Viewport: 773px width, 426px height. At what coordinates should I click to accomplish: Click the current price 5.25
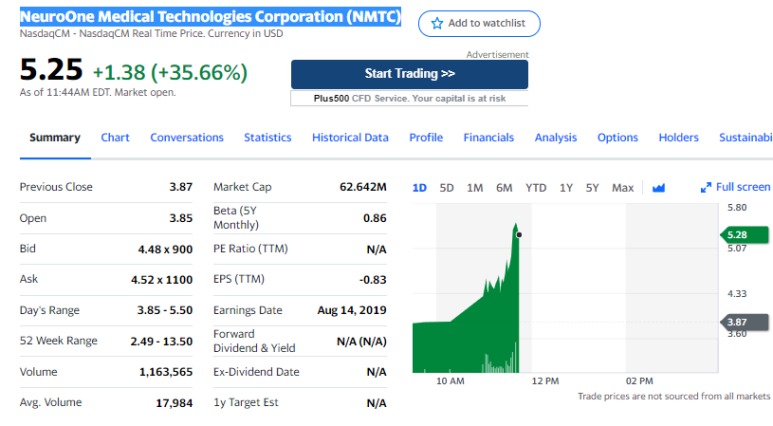(x=51, y=69)
